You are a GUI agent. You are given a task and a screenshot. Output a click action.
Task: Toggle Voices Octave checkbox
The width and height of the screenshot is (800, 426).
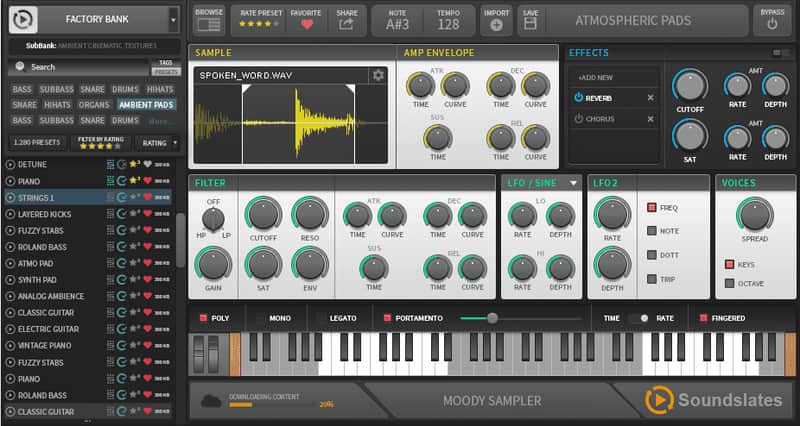(x=730, y=283)
